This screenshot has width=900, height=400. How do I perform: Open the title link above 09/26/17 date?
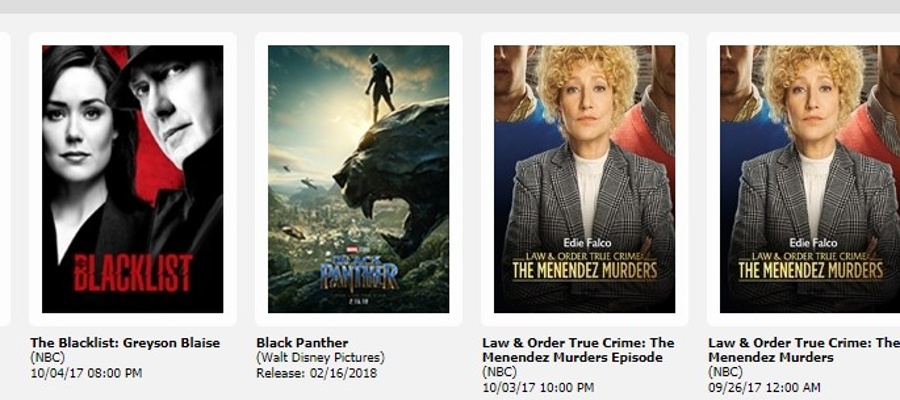pyautogui.click(x=804, y=350)
